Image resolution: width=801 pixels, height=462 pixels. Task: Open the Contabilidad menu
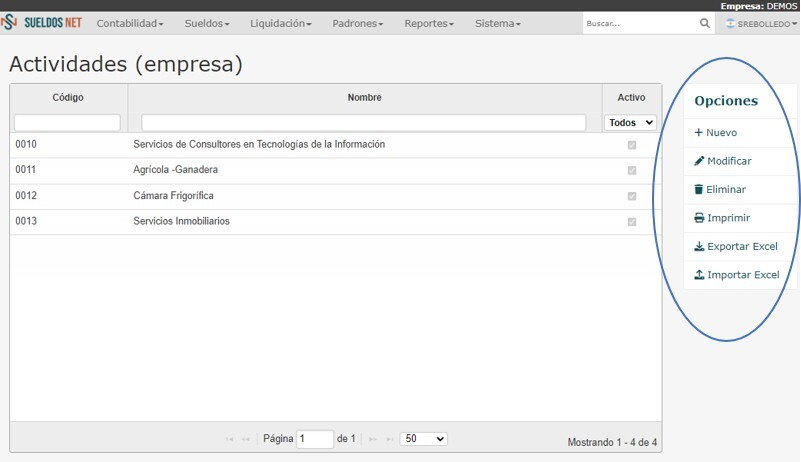coord(130,24)
